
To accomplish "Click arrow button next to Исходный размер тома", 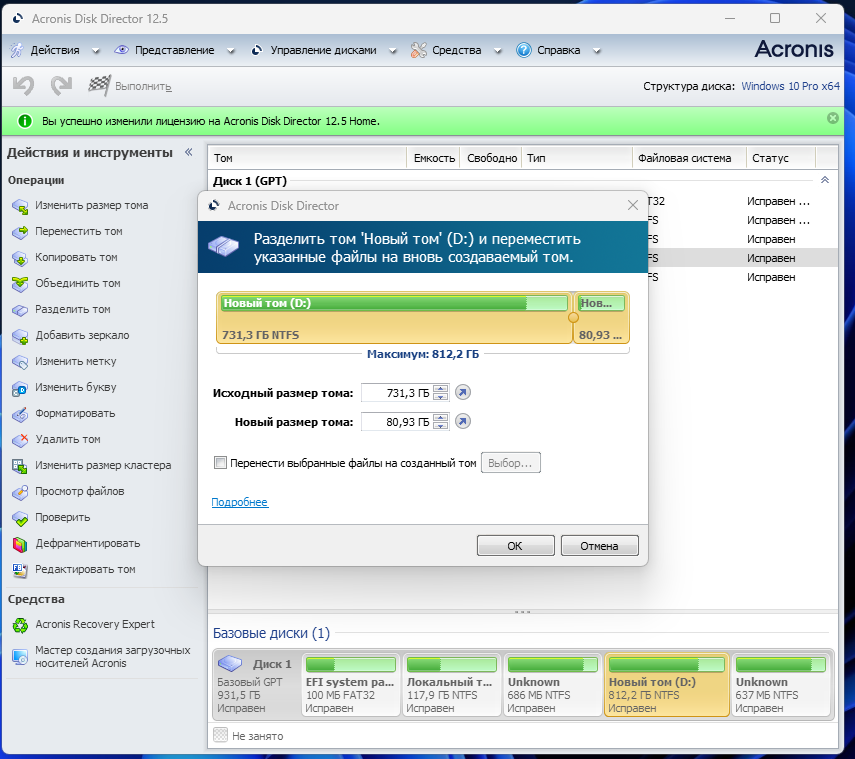I will click(463, 393).
